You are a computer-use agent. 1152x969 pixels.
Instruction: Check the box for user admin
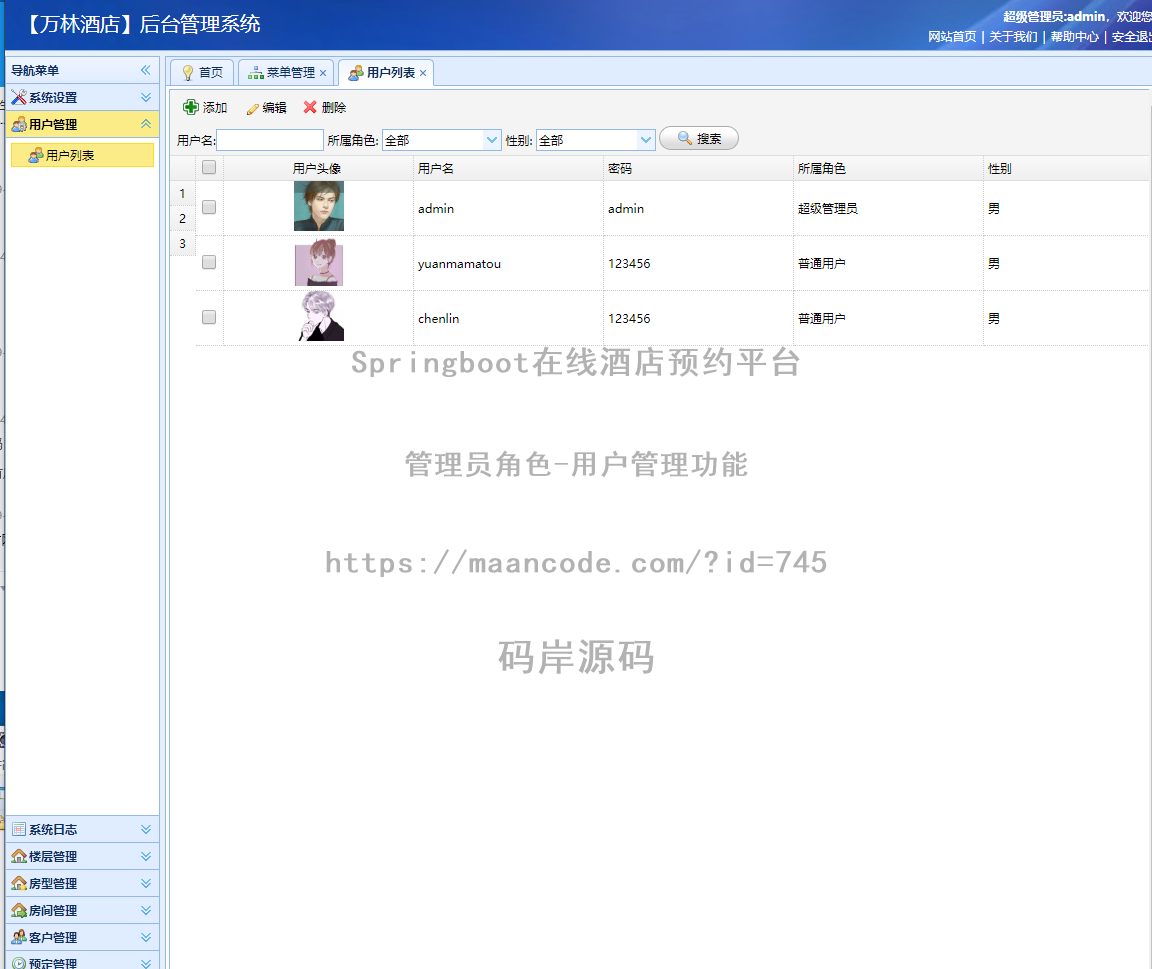[x=209, y=207]
